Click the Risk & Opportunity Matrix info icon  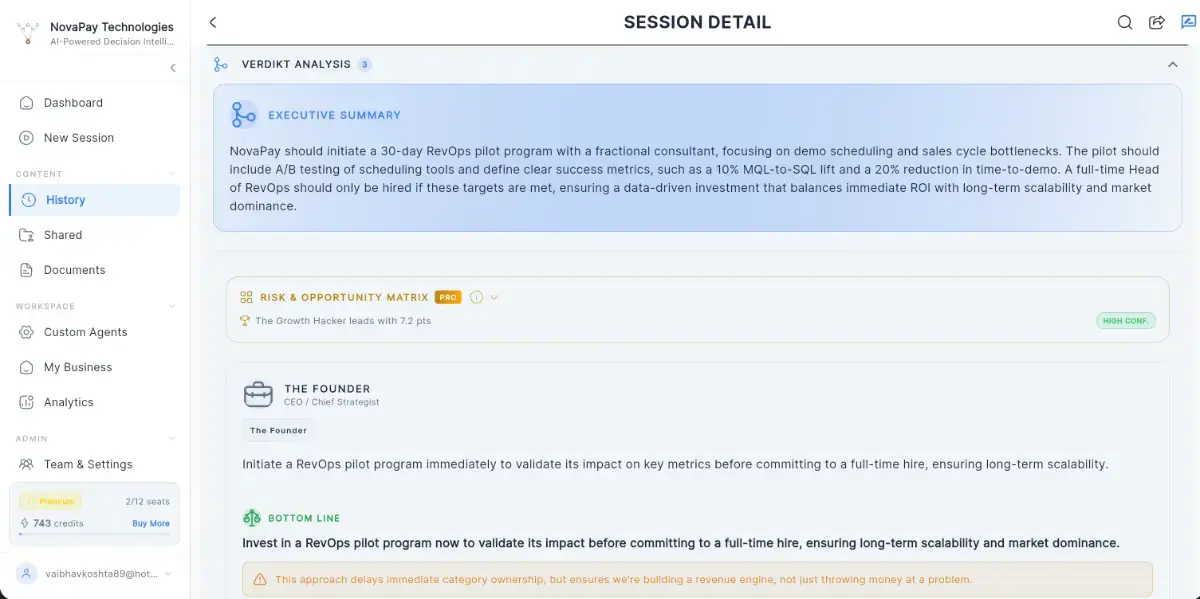point(476,297)
